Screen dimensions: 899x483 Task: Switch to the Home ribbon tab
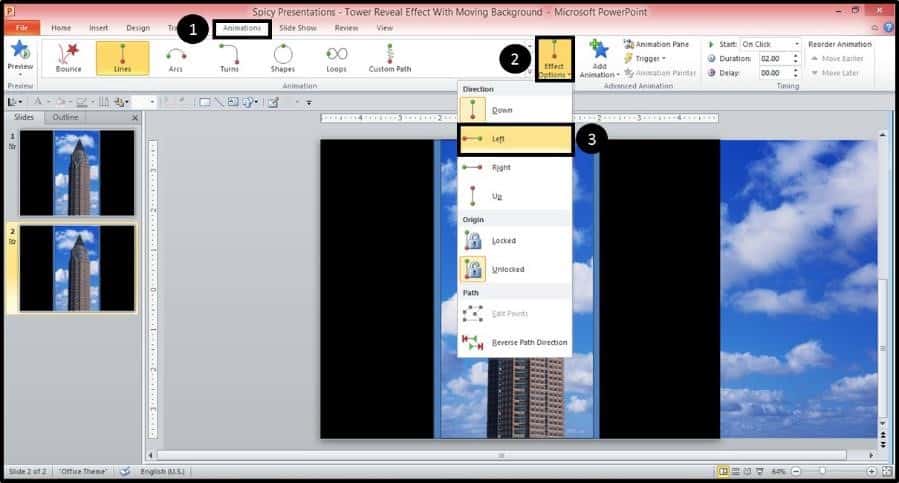(x=61, y=28)
